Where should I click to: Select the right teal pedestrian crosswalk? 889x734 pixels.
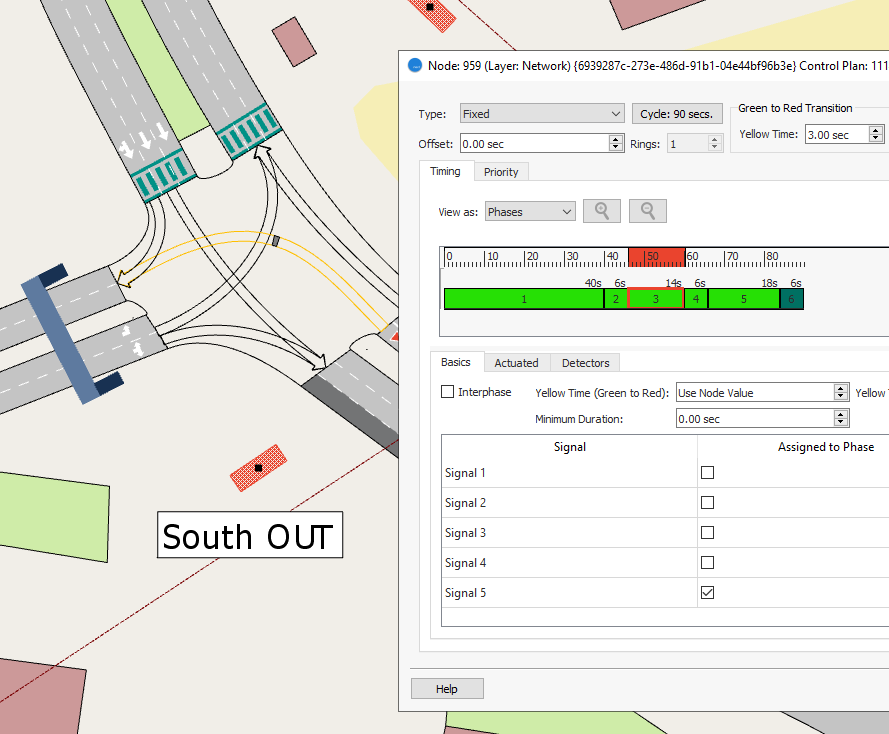(248, 131)
